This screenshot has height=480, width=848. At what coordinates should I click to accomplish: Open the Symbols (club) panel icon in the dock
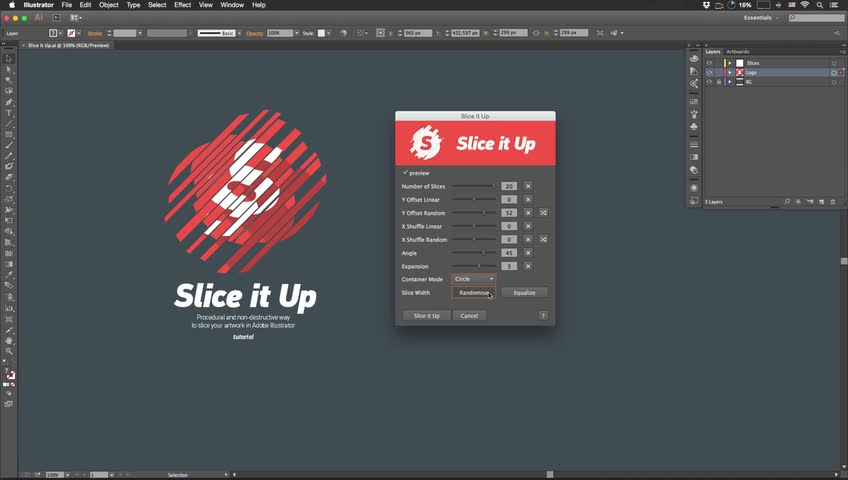694,126
